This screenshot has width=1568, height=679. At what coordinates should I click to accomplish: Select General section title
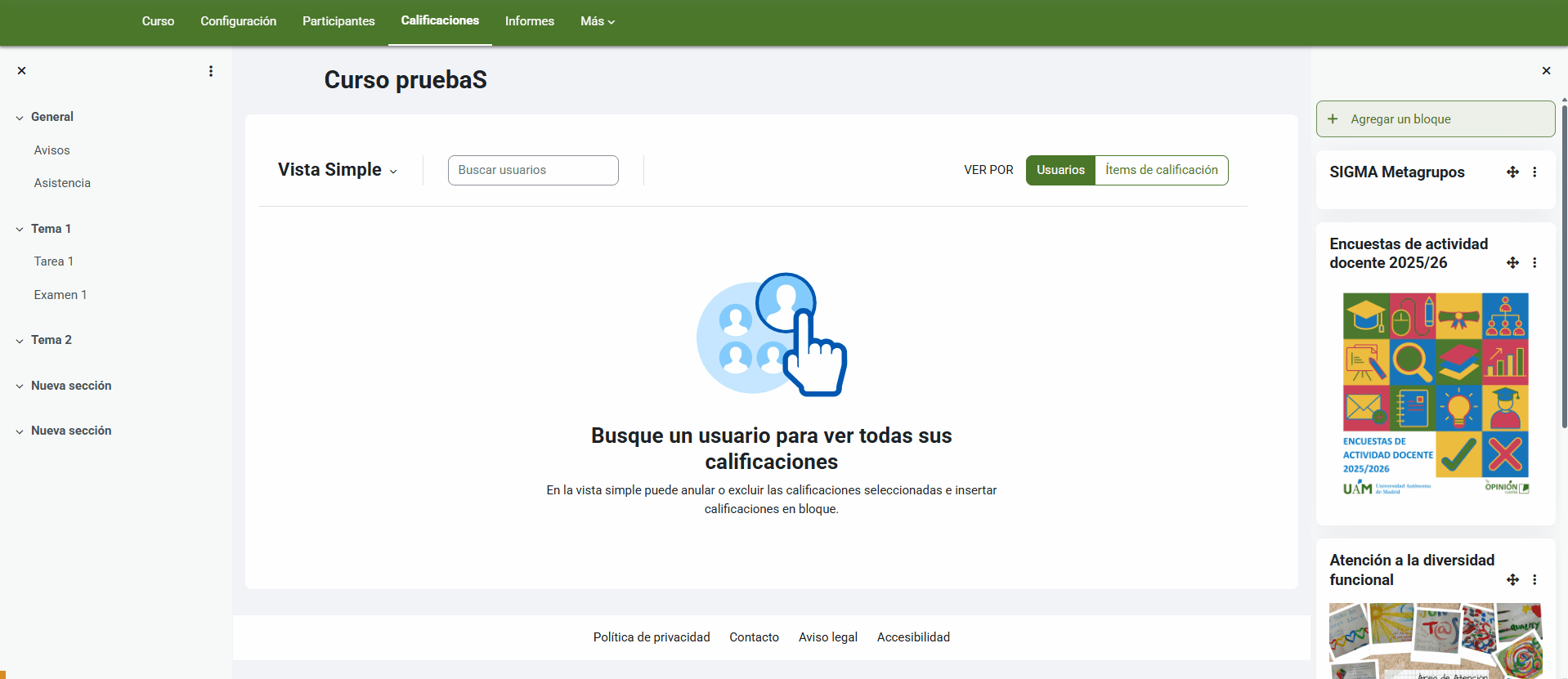click(52, 117)
